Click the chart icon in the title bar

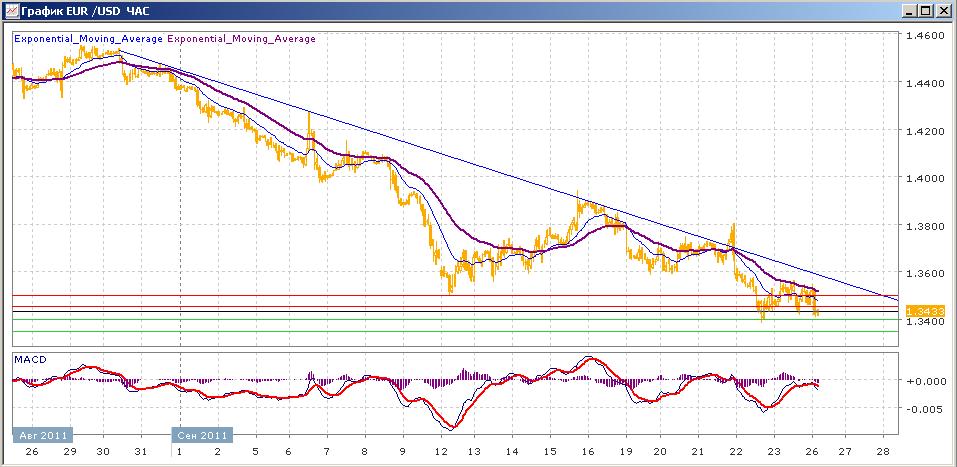click(x=11, y=11)
